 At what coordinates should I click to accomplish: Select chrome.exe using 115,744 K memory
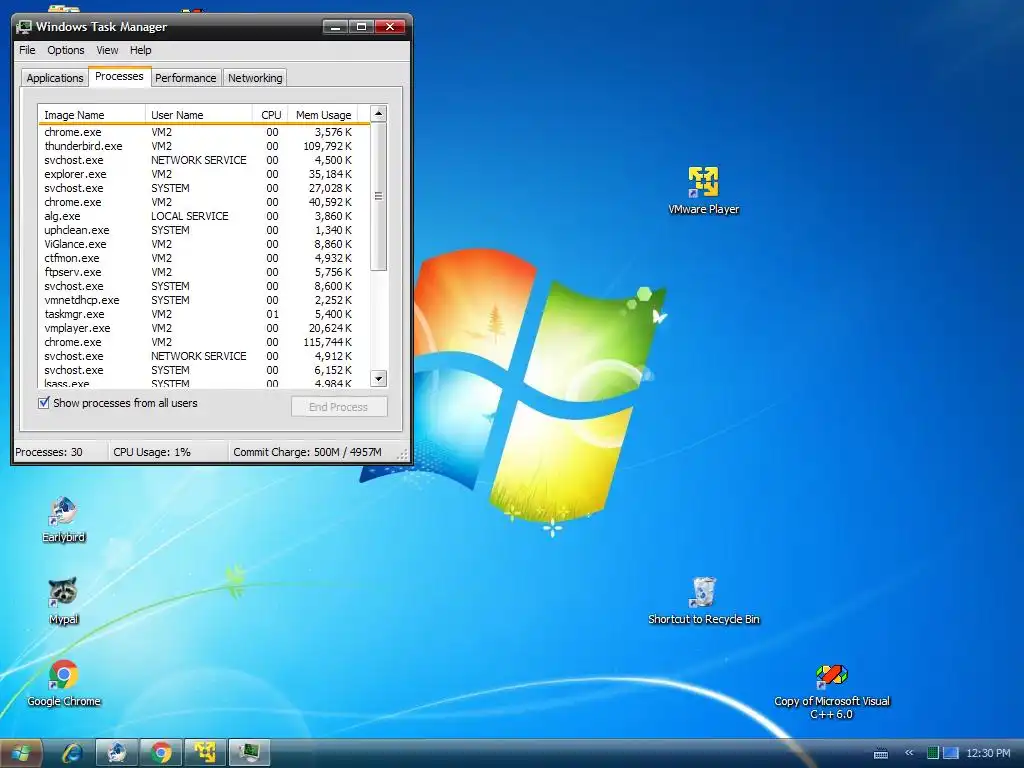[x=203, y=342]
